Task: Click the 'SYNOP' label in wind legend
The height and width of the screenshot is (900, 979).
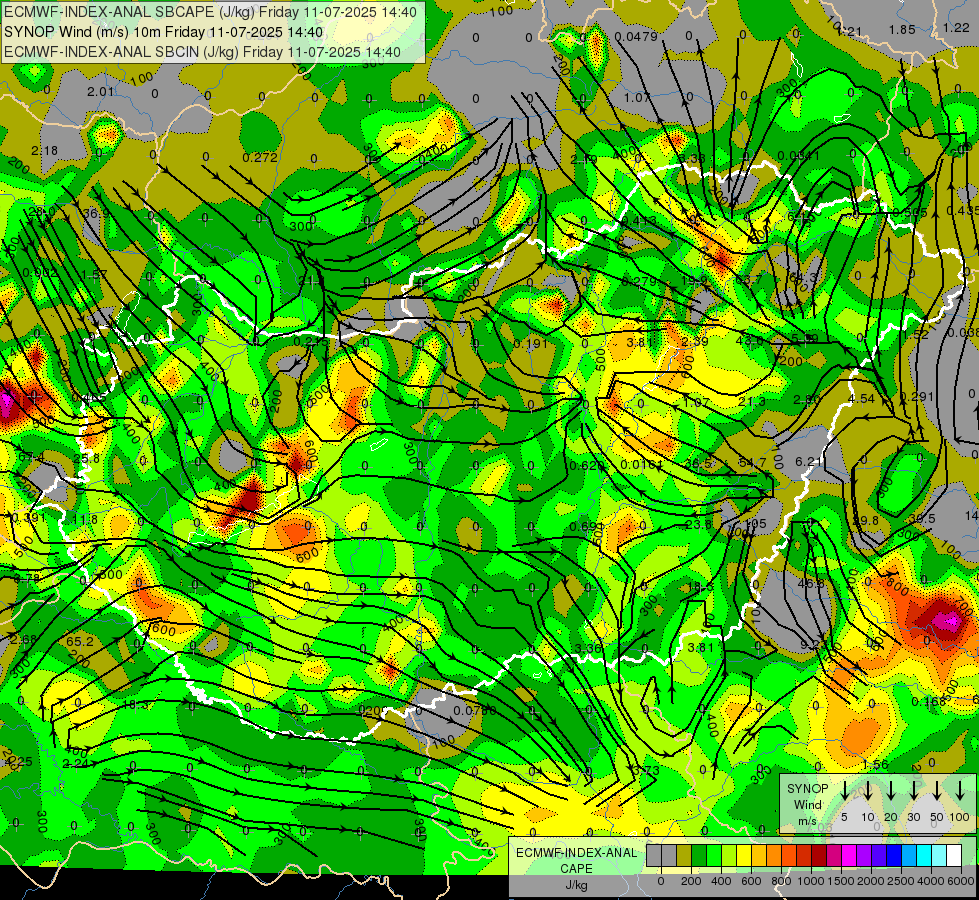Action: 807,788
